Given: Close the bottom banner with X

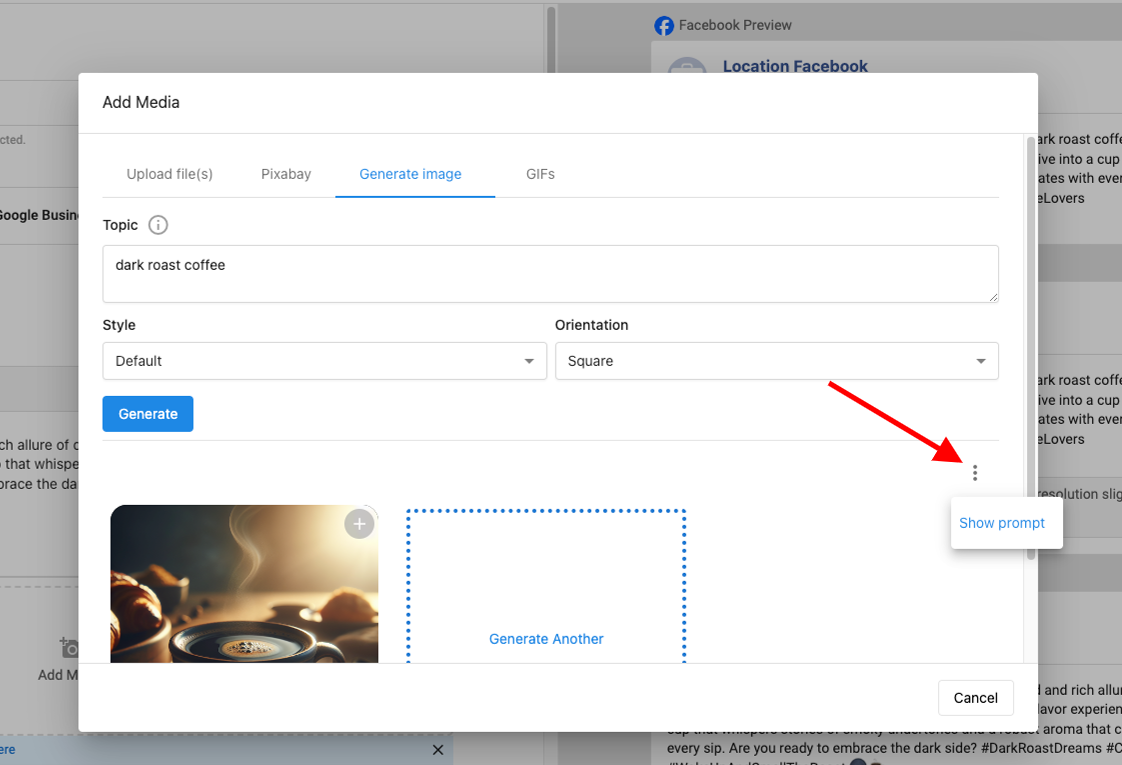Looking at the screenshot, I should pos(438,749).
